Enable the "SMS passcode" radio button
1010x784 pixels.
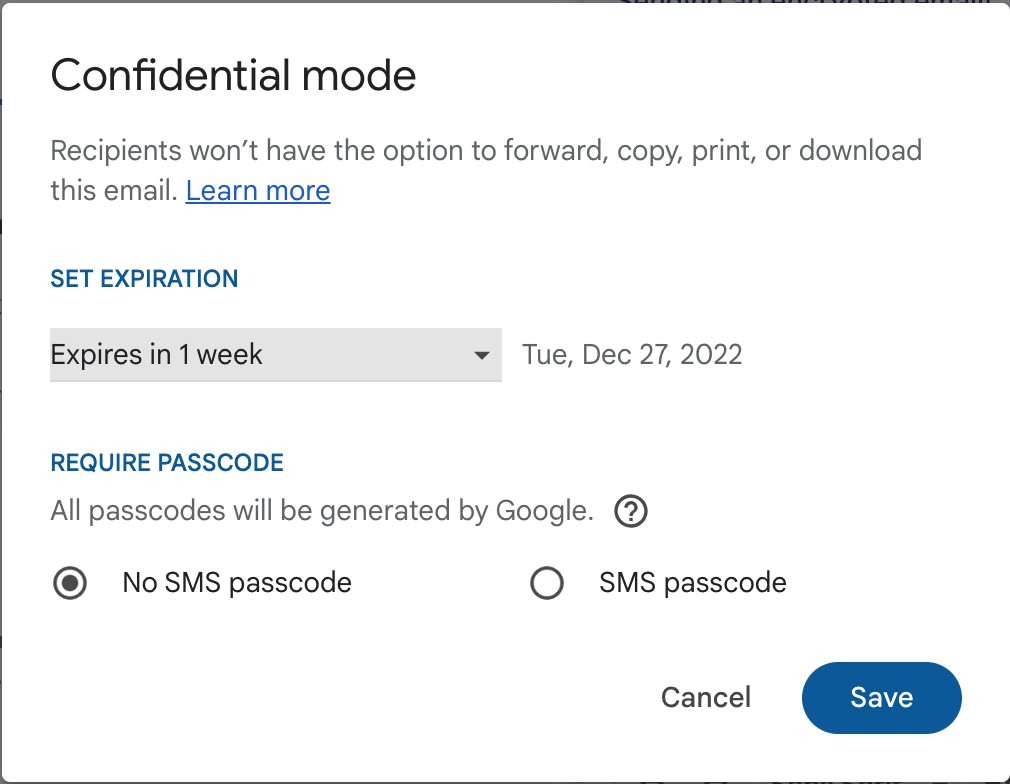(x=546, y=583)
